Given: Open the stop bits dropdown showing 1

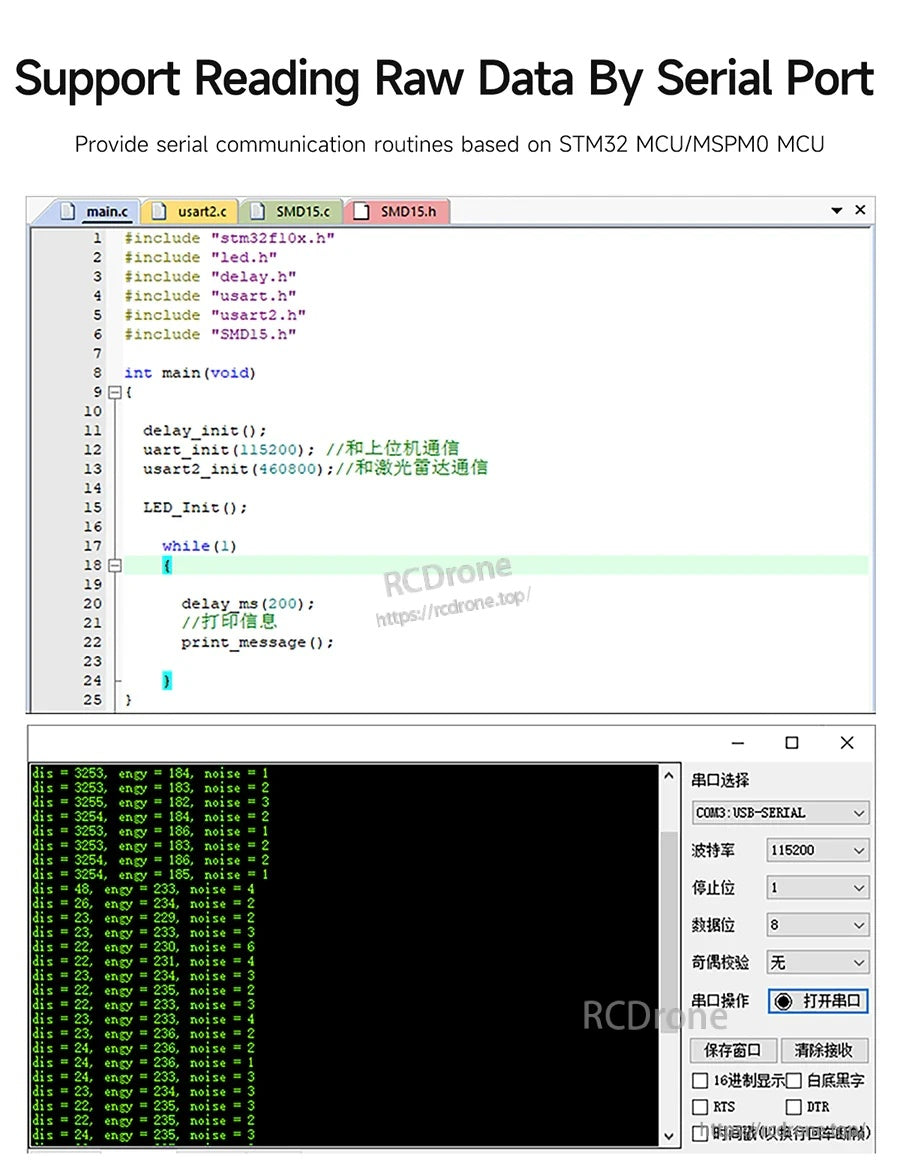Looking at the screenshot, I should (818, 887).
